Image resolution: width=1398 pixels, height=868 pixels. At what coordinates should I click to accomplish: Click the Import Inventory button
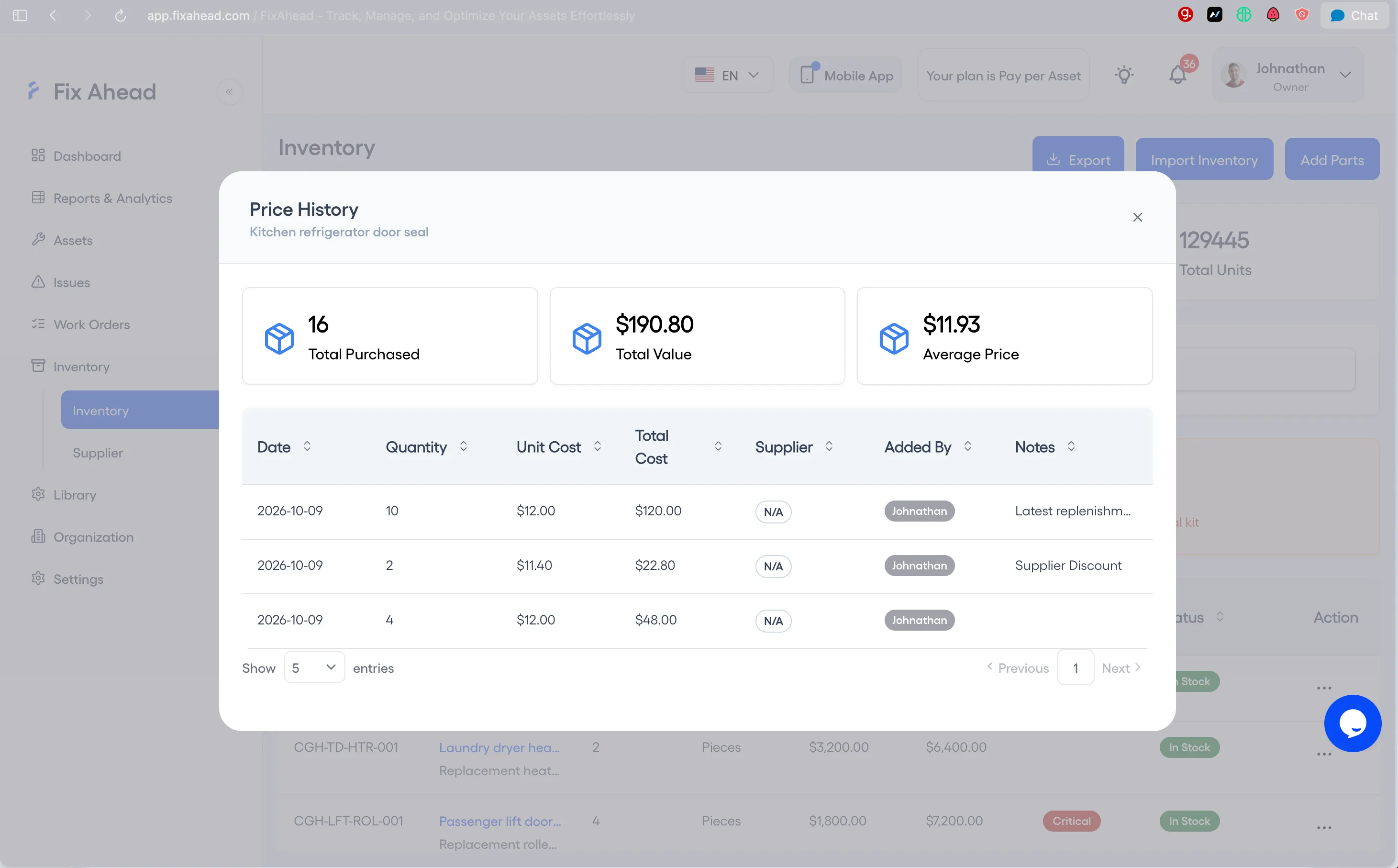pos(1204,159)
